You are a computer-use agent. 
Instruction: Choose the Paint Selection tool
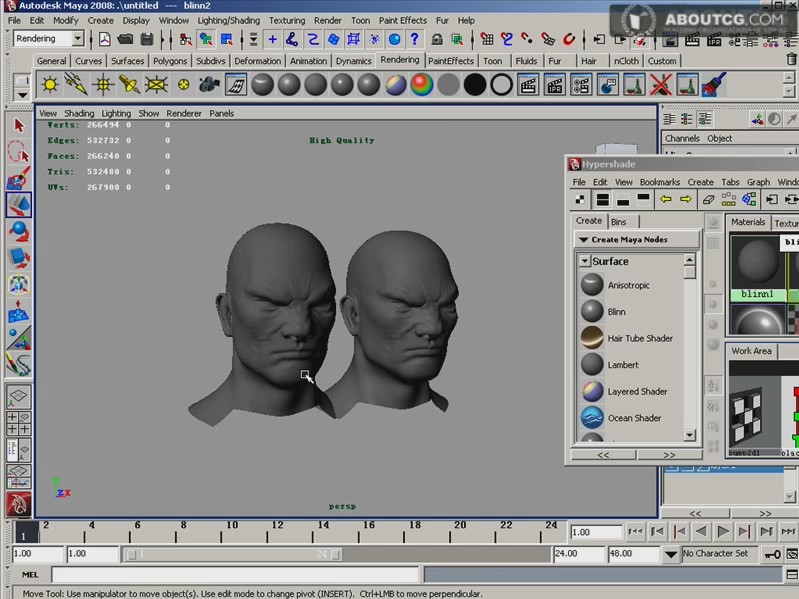point(19,178)
